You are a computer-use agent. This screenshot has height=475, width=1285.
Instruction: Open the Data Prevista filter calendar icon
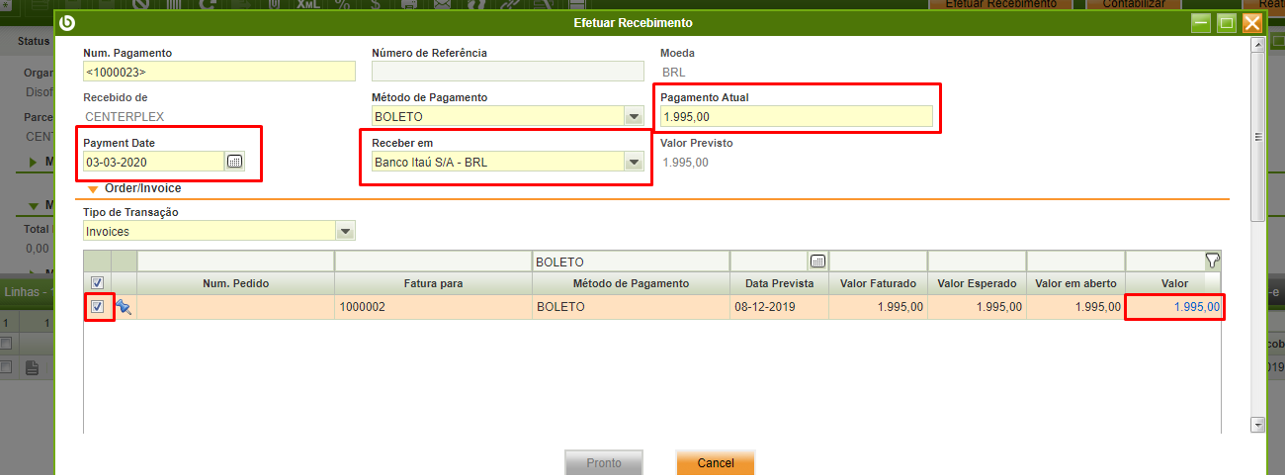(x=817, y=261)
